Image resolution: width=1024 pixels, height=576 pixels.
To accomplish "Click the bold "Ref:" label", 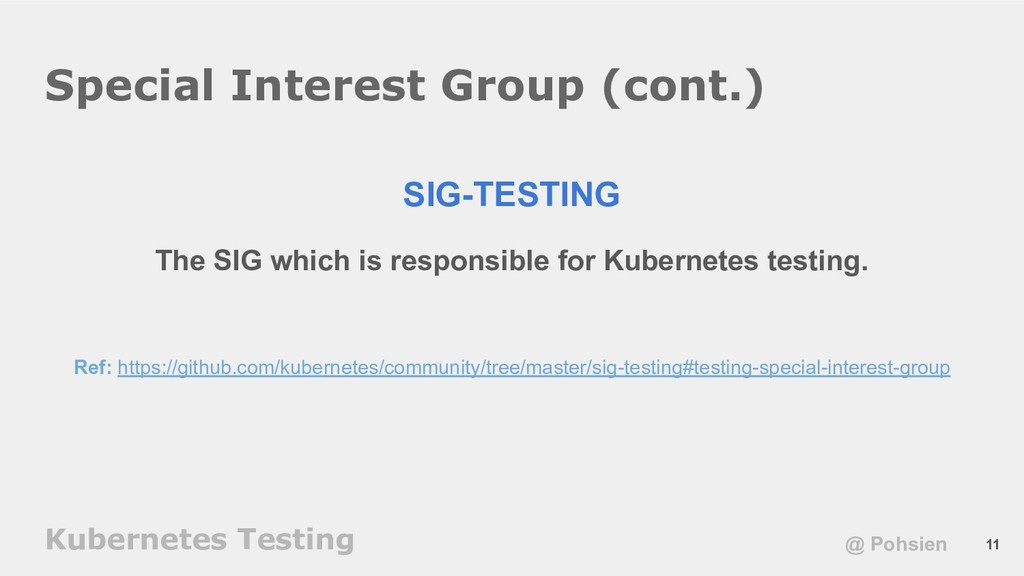I will coord(93,367).
